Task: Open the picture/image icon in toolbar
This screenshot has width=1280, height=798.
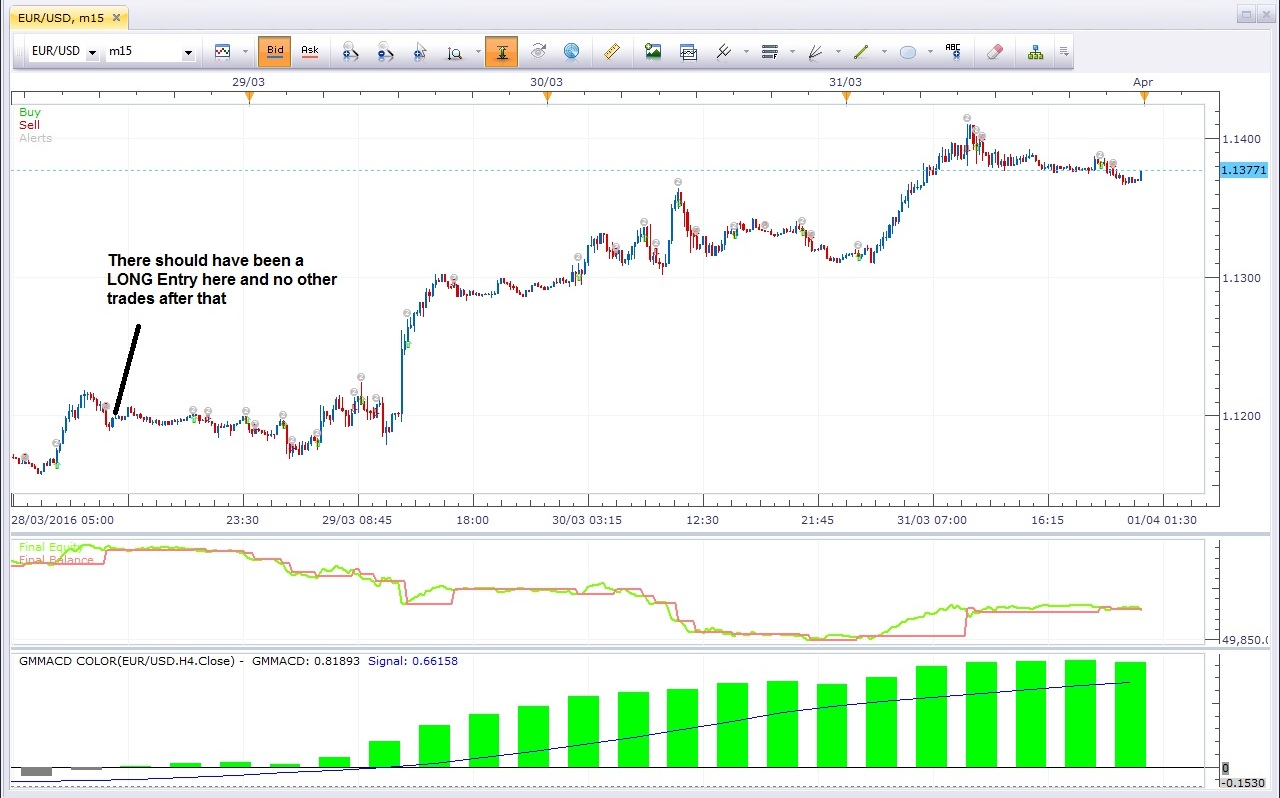Action: tap(653, 52)
